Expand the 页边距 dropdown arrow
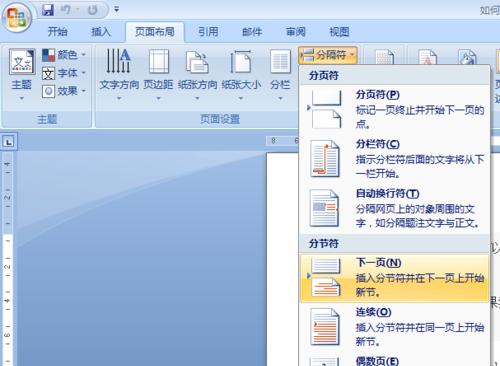 [x=159, y=98]
